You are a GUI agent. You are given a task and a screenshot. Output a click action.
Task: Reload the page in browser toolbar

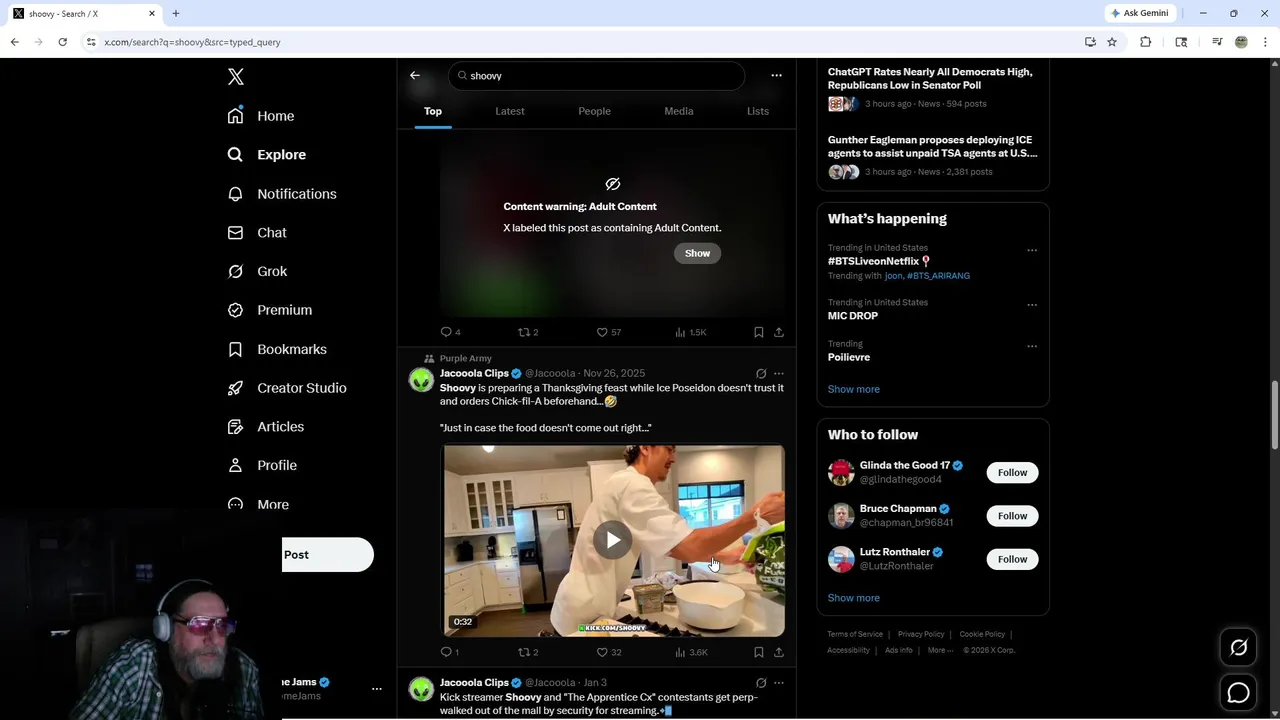coord(62,42)
